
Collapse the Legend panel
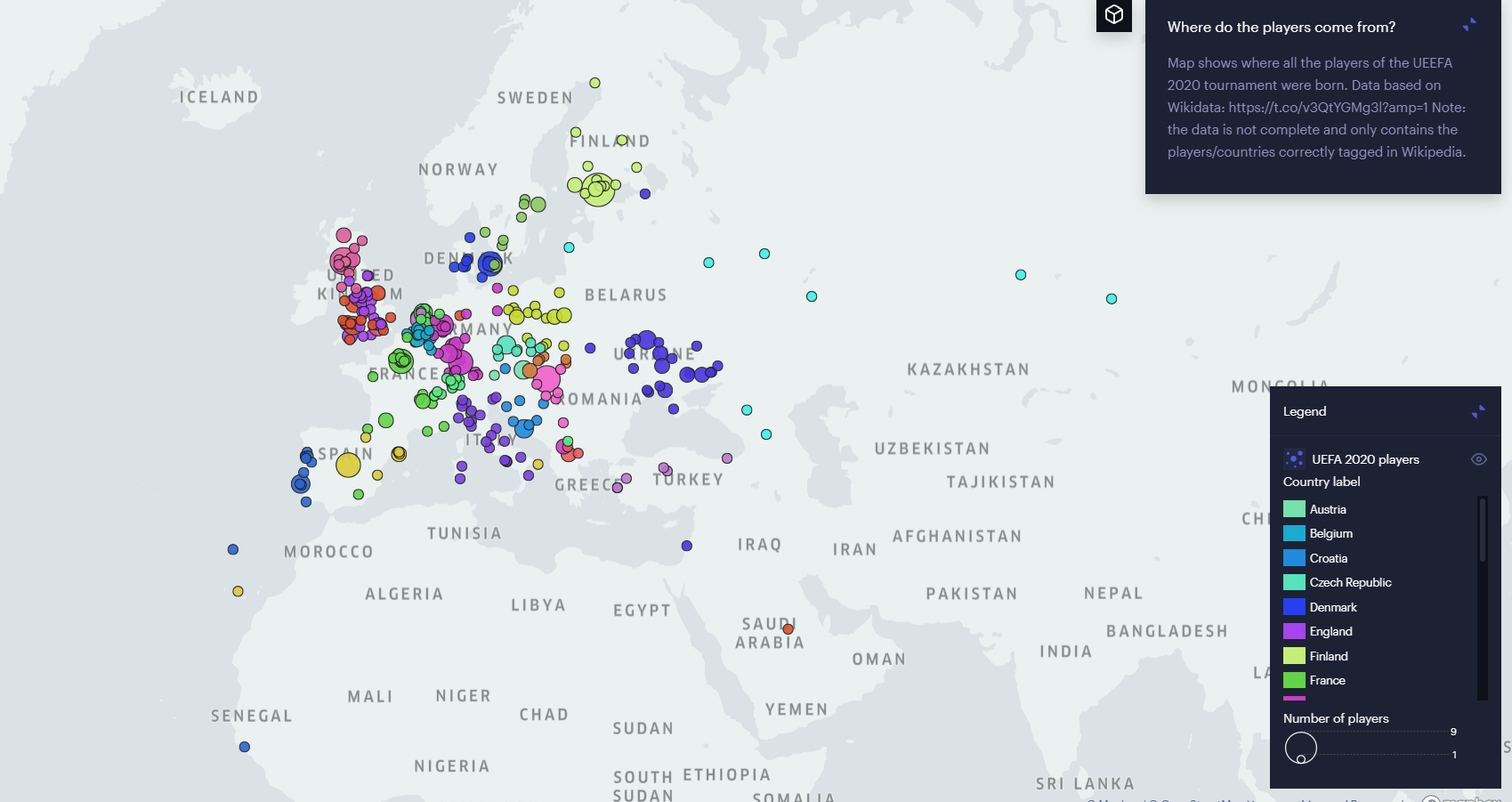click(1478, 411)
